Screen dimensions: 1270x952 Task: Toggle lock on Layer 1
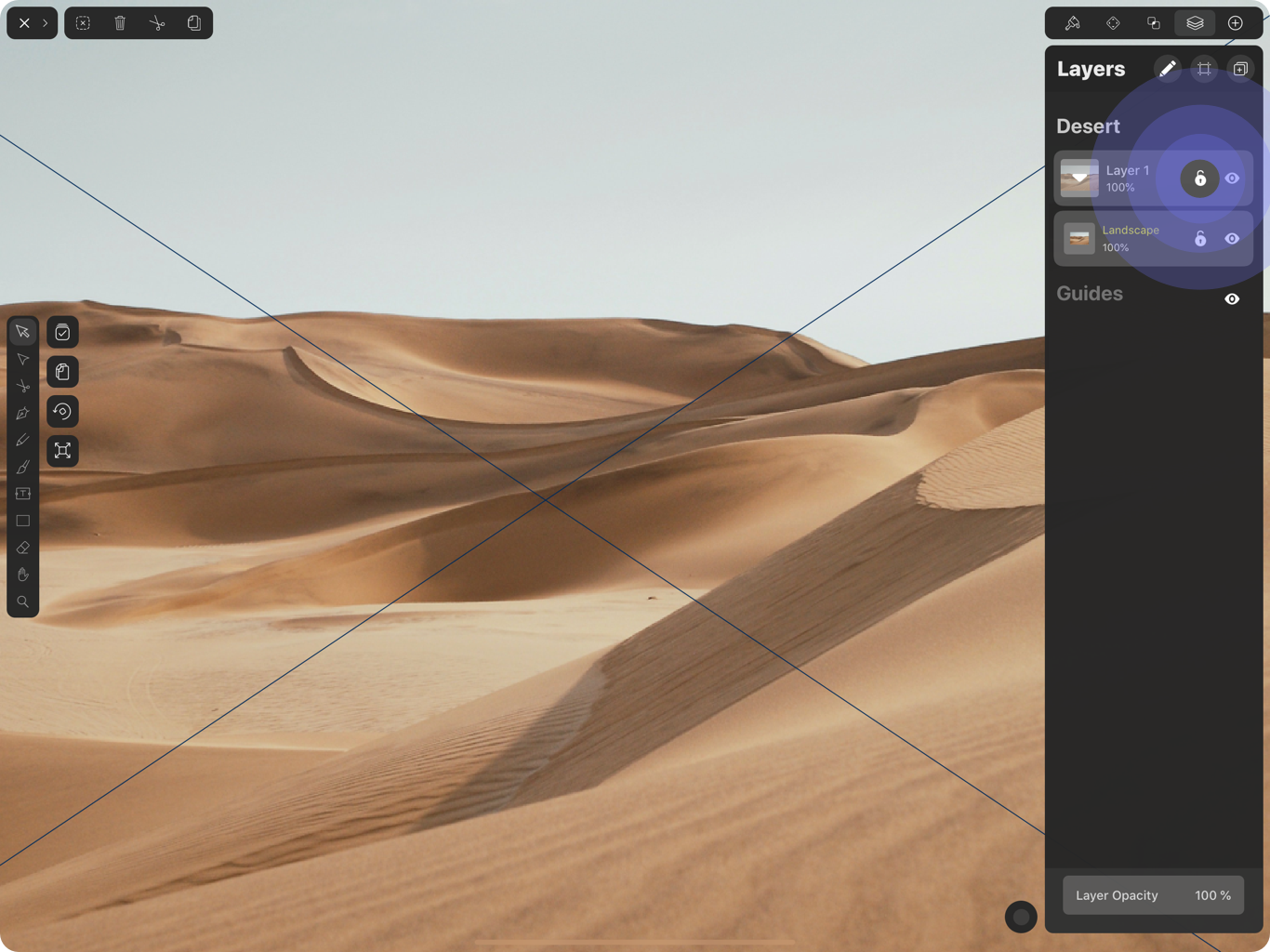1199,178
